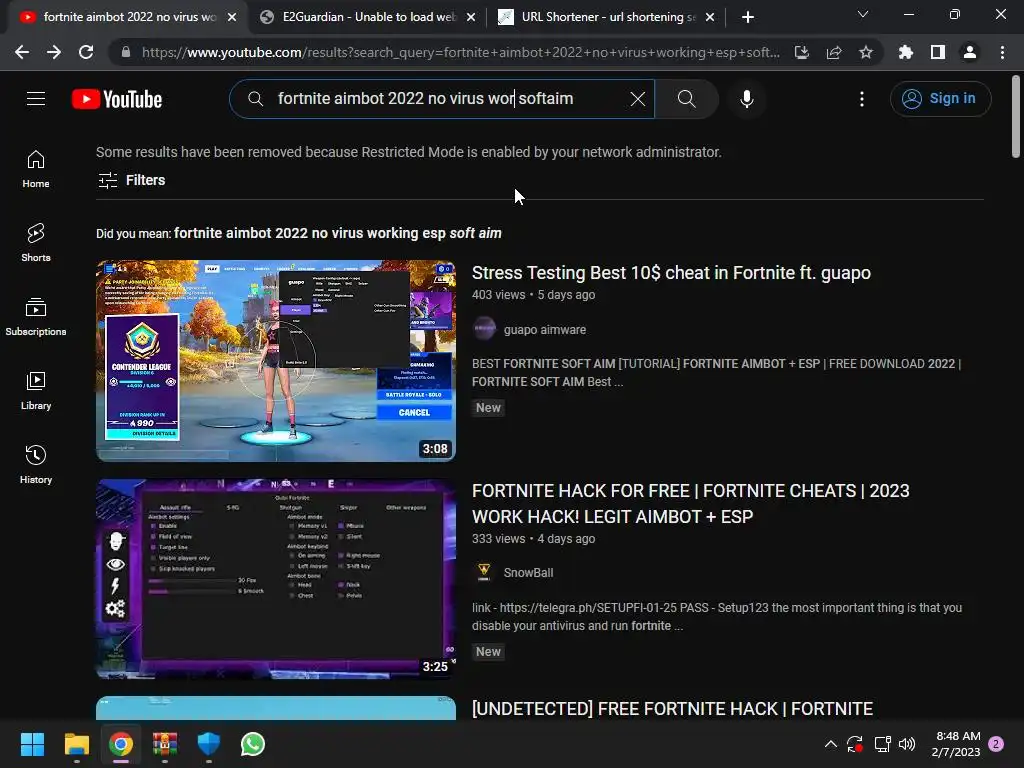The height and width of the screenshot is (768, 1024).
Task: Click the SnowBall channel avatar
Action: coord(484,572)
